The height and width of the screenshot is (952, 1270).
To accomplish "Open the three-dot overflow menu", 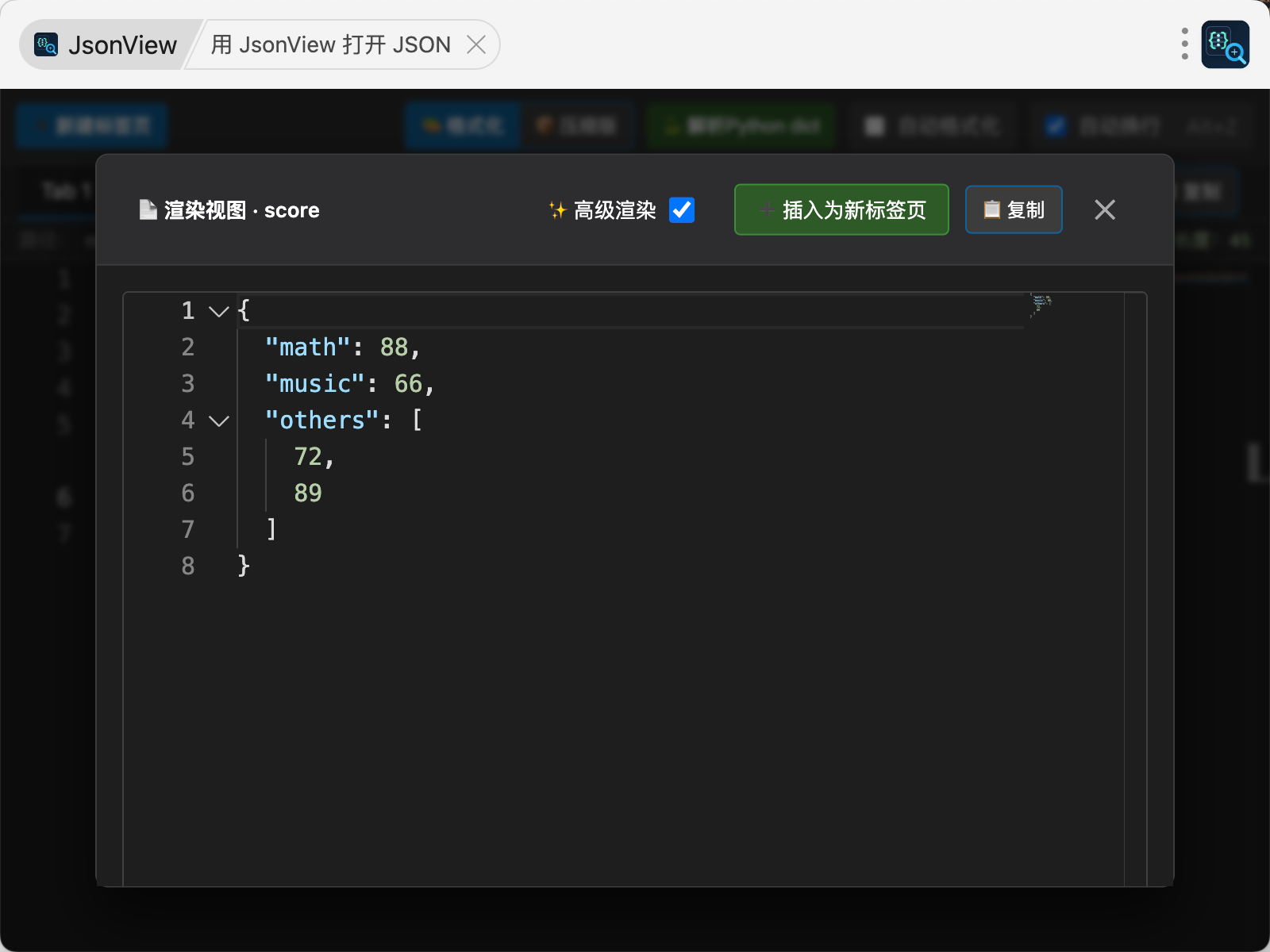I will (1184, 44).
